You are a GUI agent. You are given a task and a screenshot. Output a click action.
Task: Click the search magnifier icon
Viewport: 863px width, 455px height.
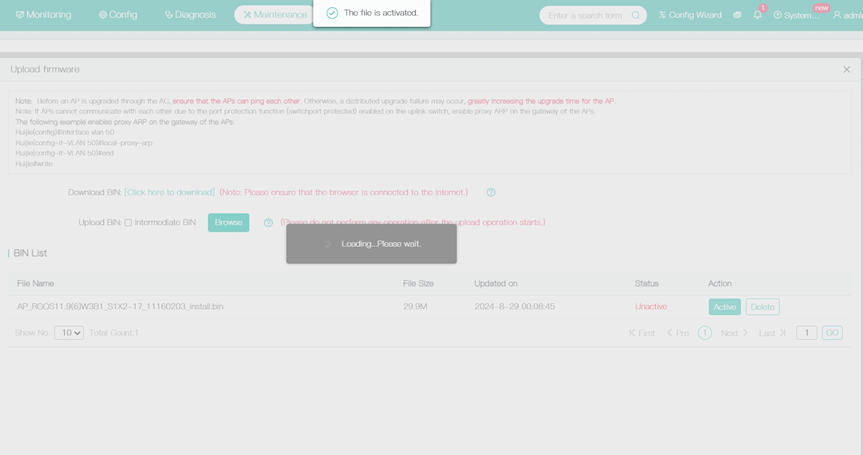[636, 15]
